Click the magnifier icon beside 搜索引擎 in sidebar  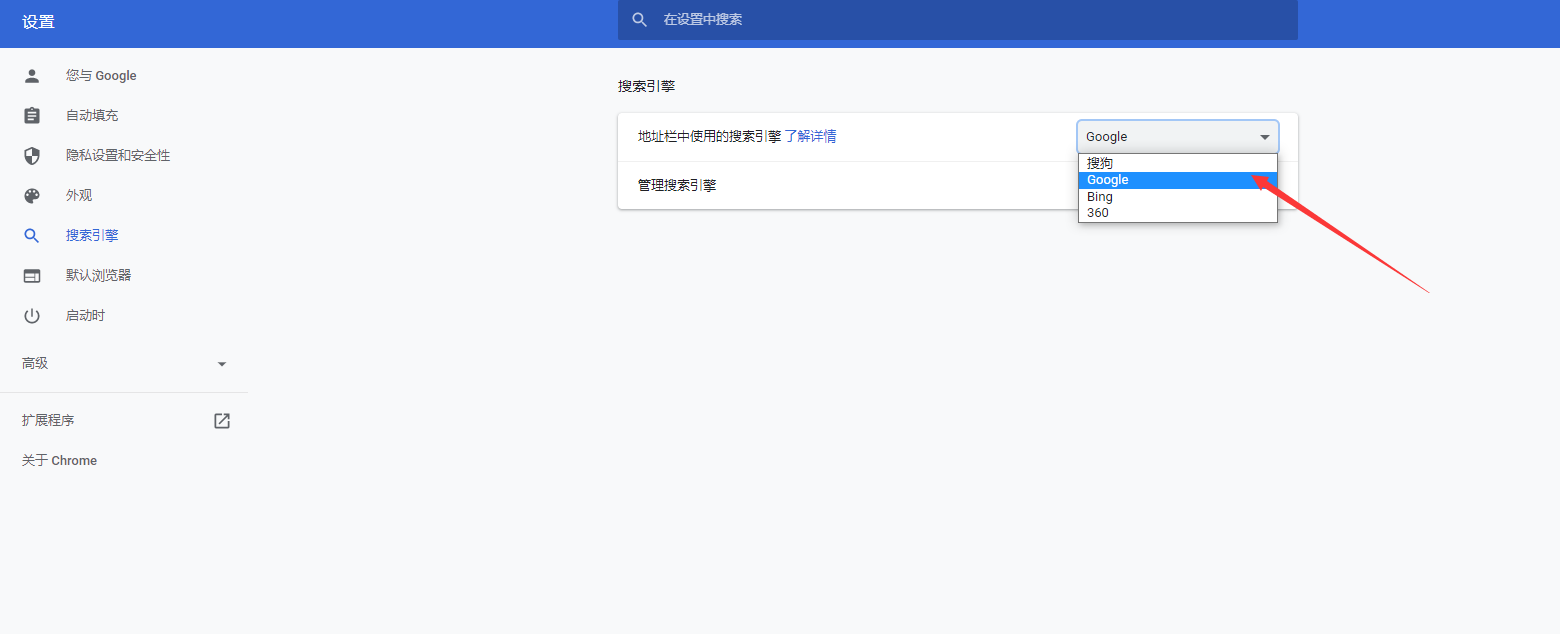click(x=32, y=236)
